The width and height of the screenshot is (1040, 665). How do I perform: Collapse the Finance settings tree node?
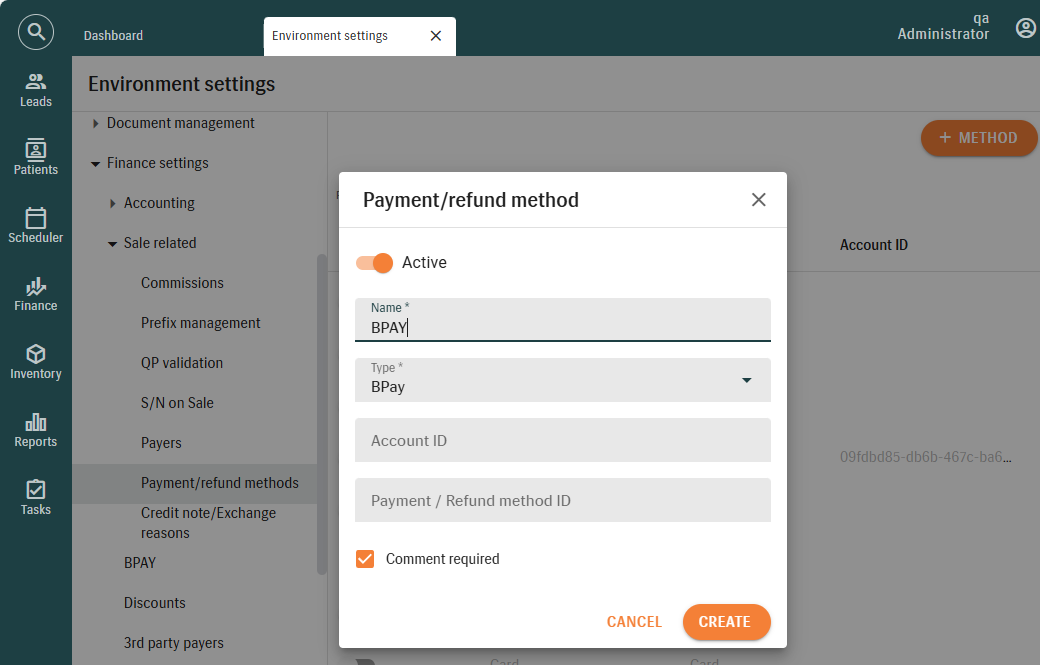(x=96, y=164)
